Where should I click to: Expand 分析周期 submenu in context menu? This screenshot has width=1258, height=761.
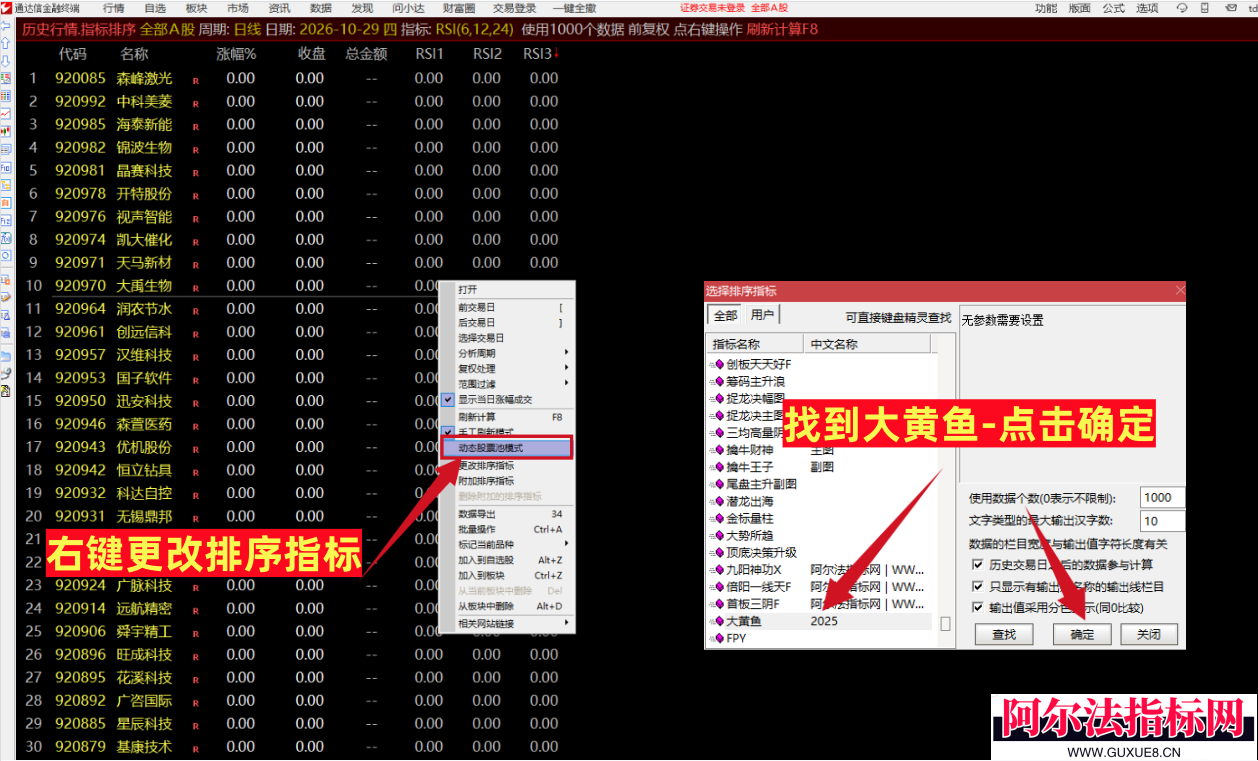point(508,353)
